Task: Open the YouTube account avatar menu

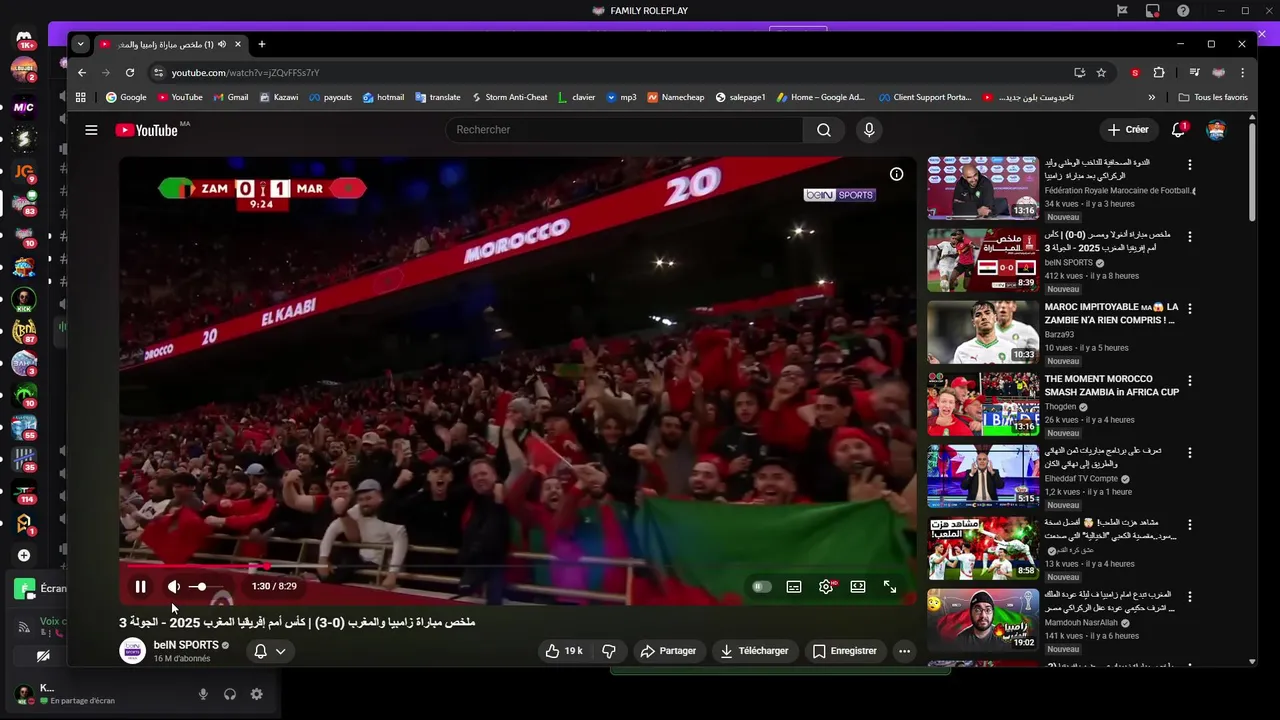Action: coord(1216,130)
